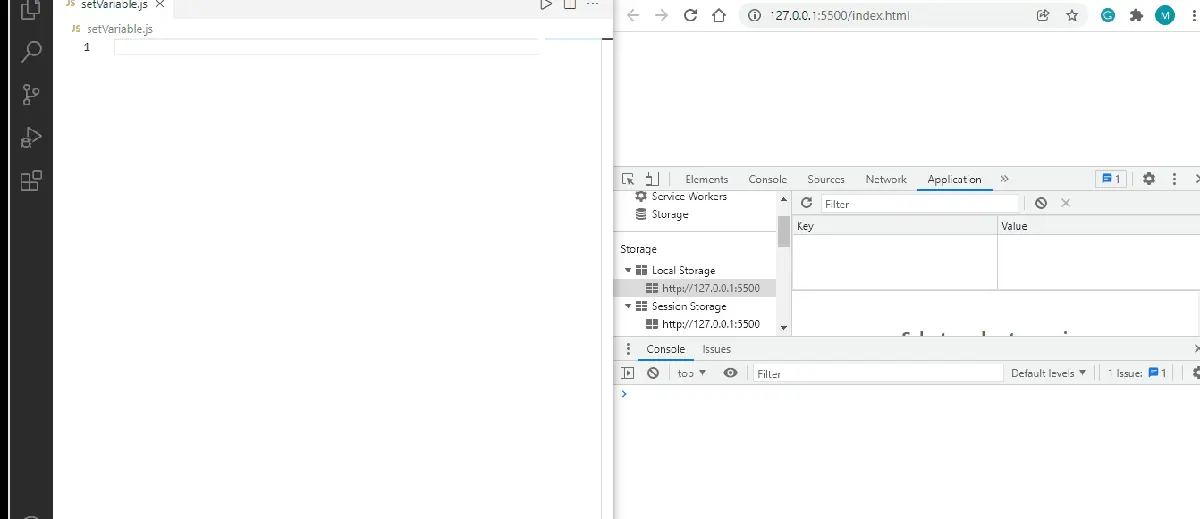
Task: Select Session Storage http://127.0.0.1:5500 entry
Action: tap(710, 324)
